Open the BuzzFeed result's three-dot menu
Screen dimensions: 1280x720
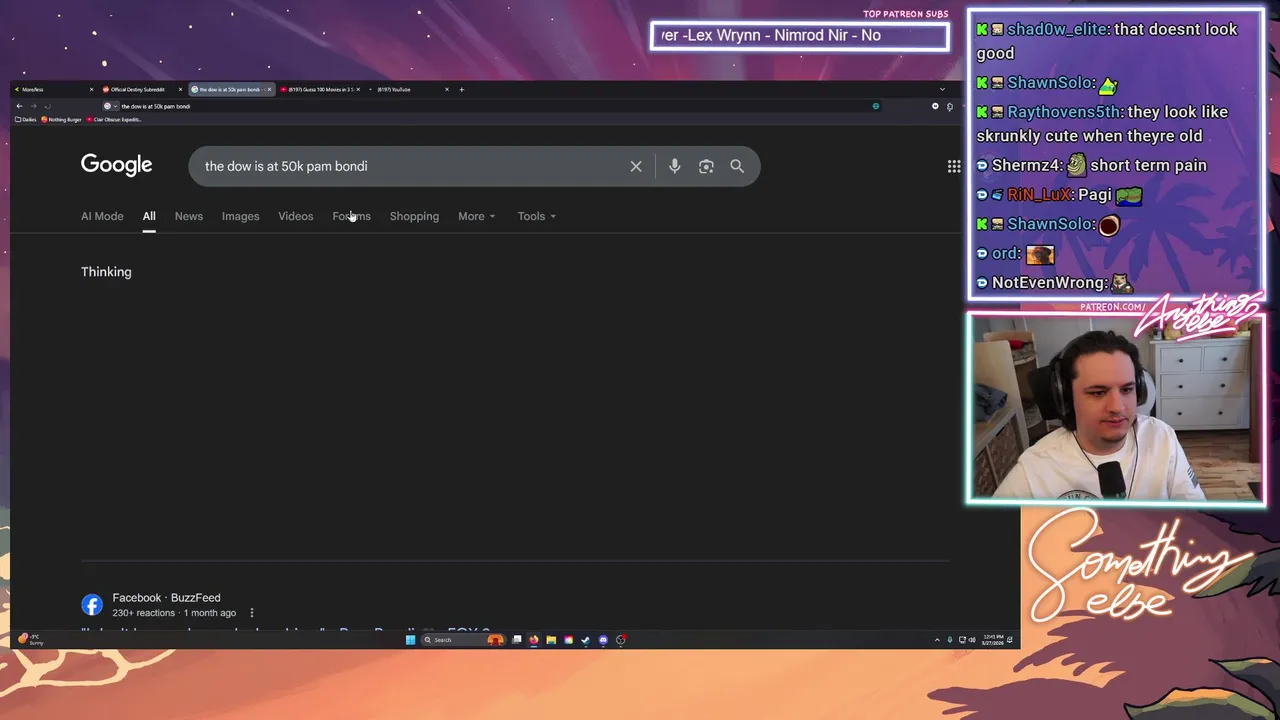(252, 613)
